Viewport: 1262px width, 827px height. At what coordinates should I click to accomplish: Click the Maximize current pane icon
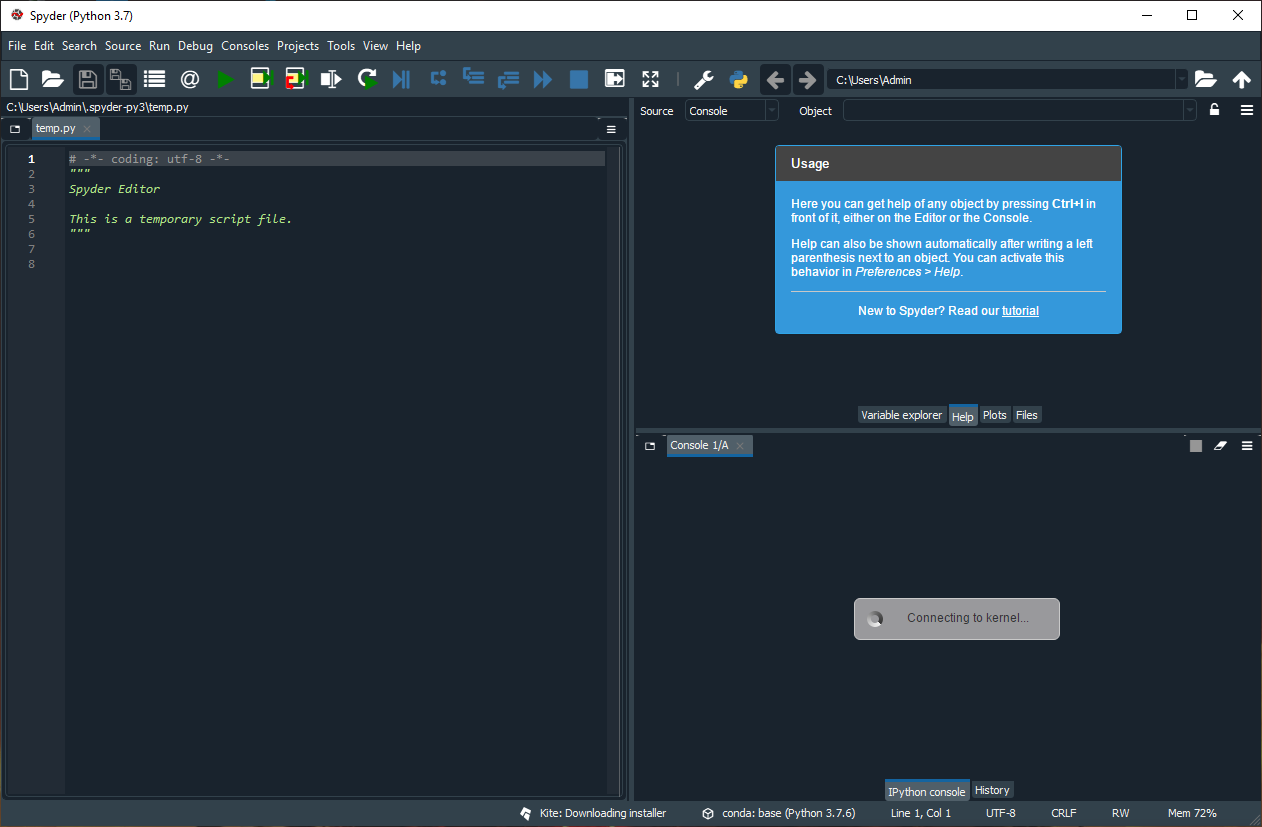point(615,79)
